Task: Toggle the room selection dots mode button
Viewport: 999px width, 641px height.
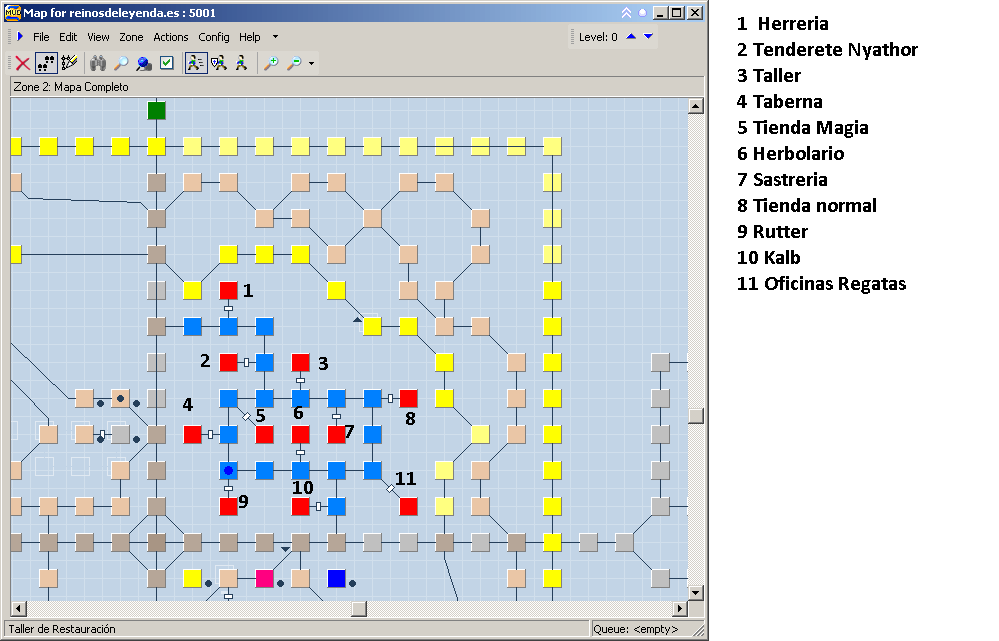Action: click(46, 63)
